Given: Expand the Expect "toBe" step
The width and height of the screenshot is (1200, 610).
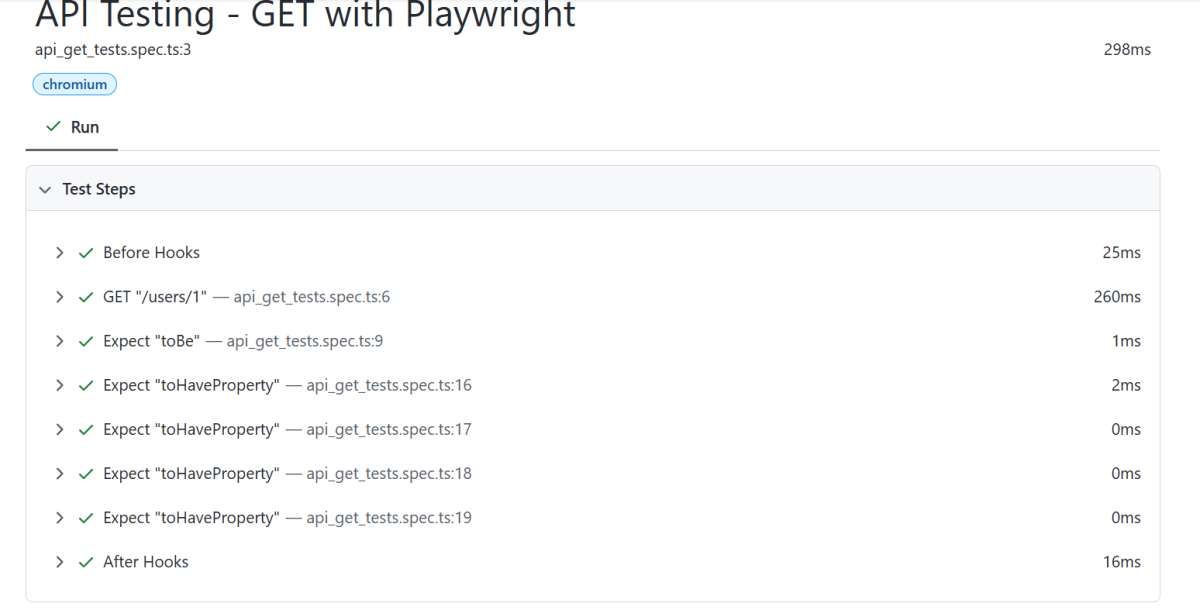Looking at the screenshot, I should (x=60, y=341).
